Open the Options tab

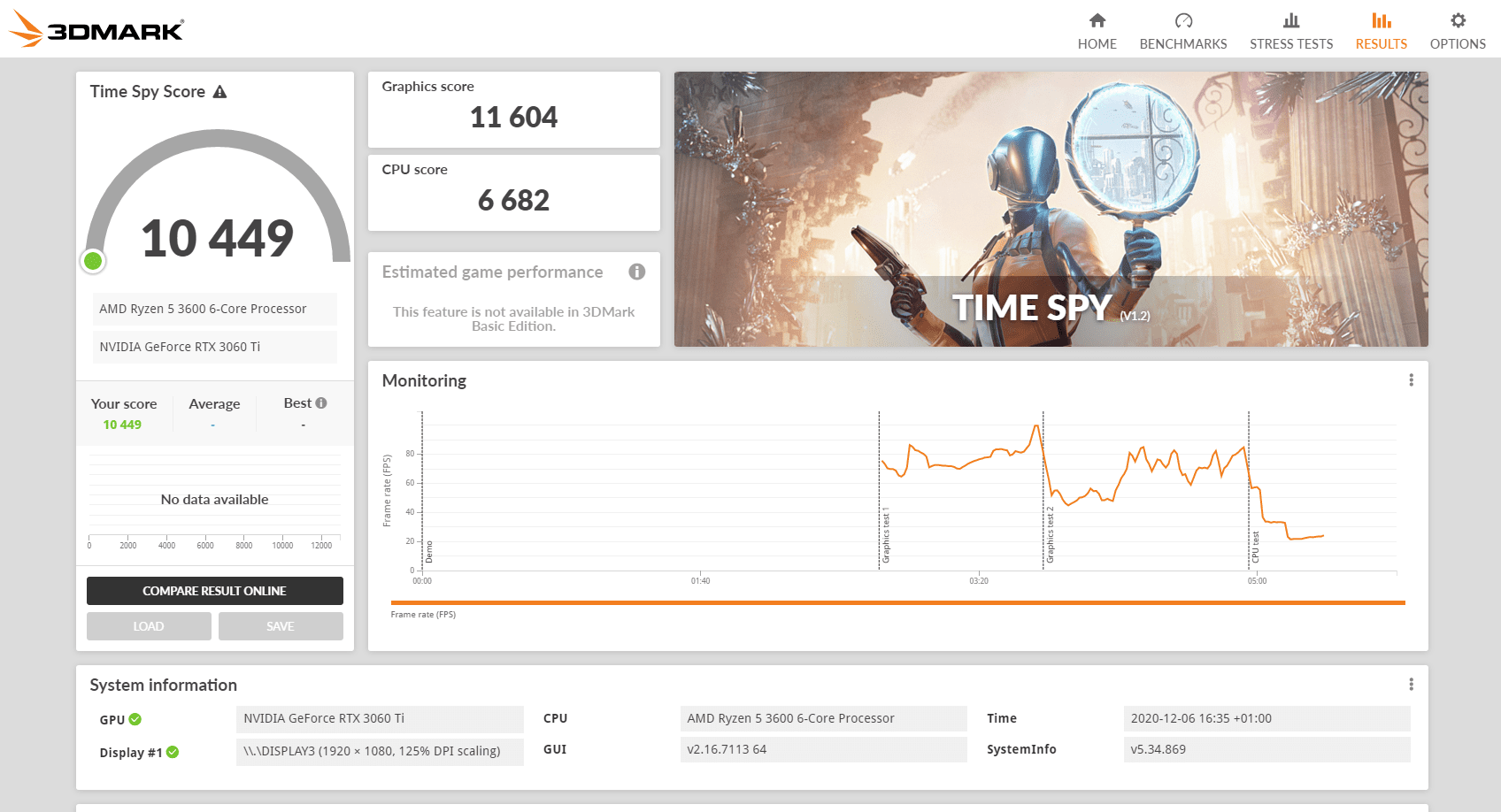pyautogui.click(x=1458, y=31)
